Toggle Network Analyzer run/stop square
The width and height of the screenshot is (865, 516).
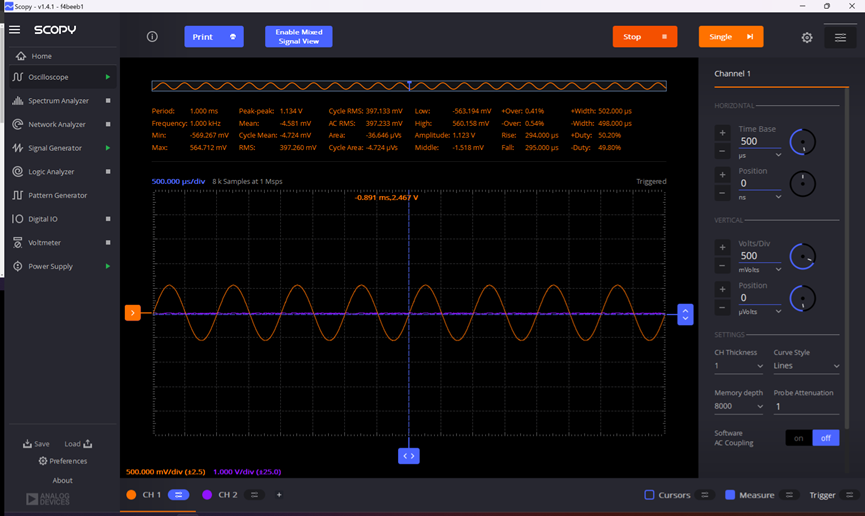[x=108, y=124]
